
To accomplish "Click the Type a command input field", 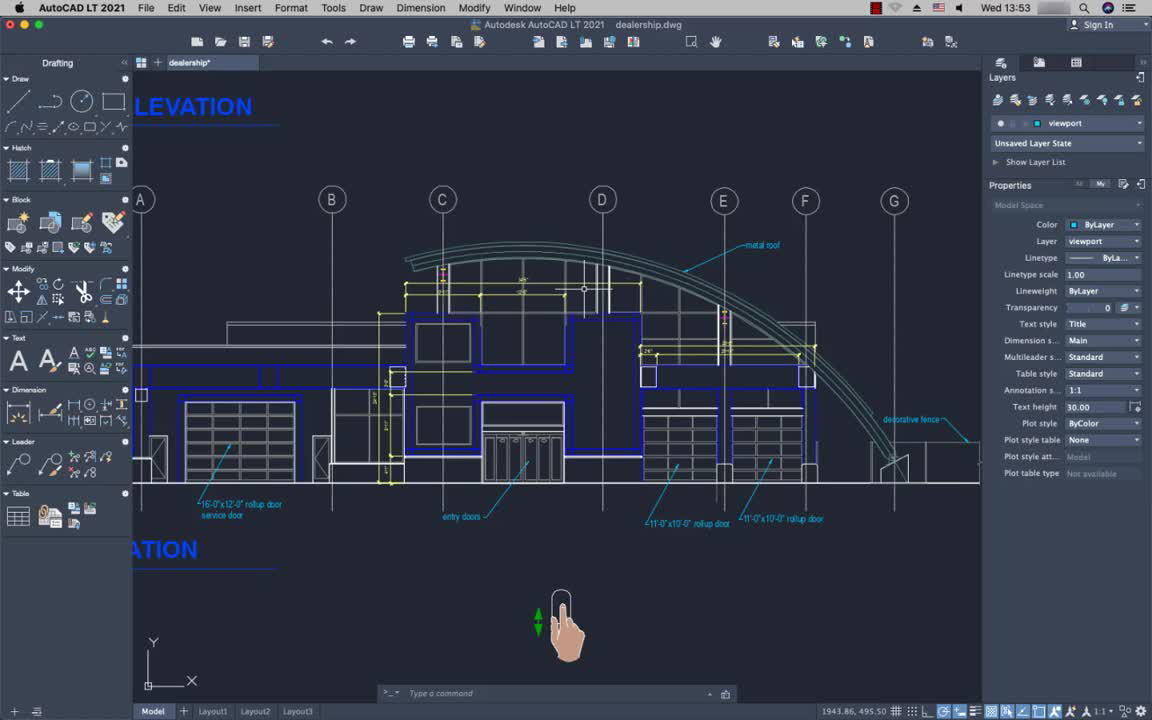I will coord(557,694).
